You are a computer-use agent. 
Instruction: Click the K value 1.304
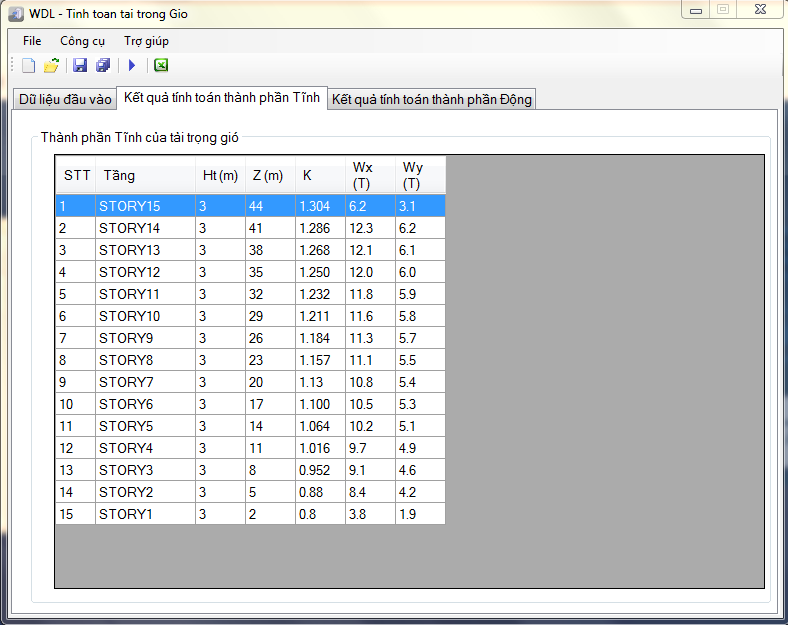tap(320, 206)
